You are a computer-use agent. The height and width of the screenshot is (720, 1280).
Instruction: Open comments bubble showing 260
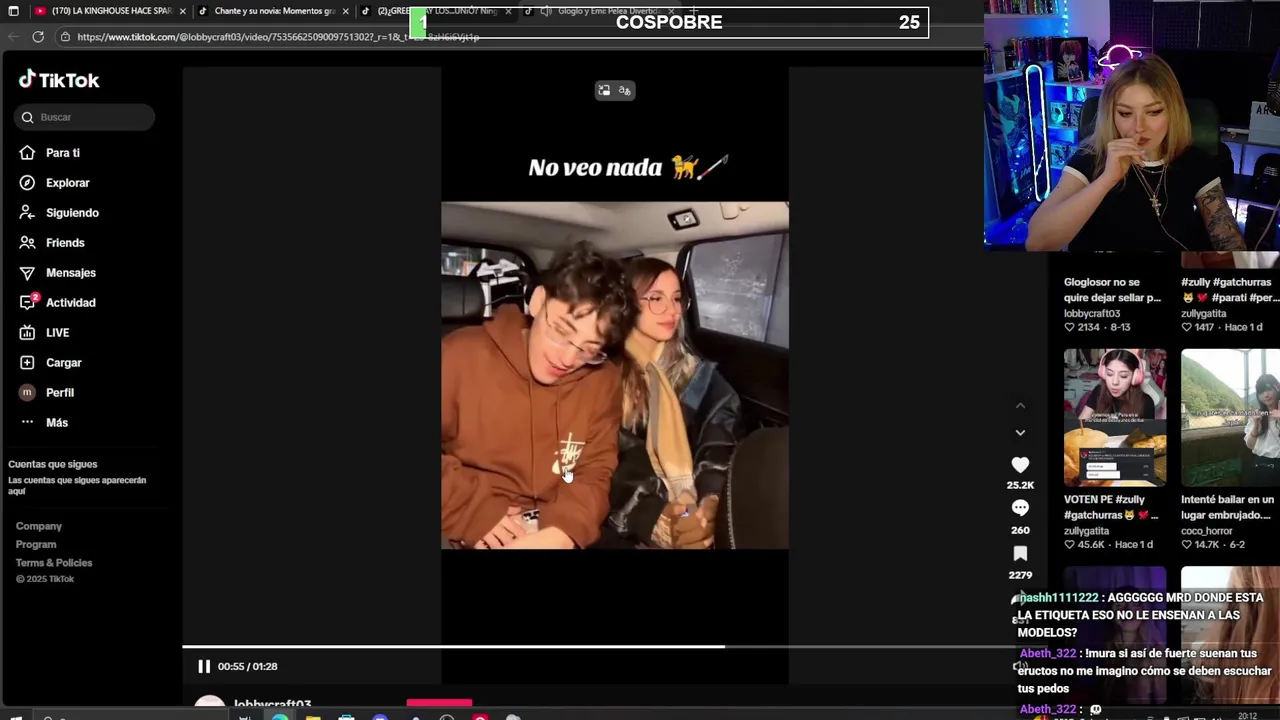[1020, 508]
